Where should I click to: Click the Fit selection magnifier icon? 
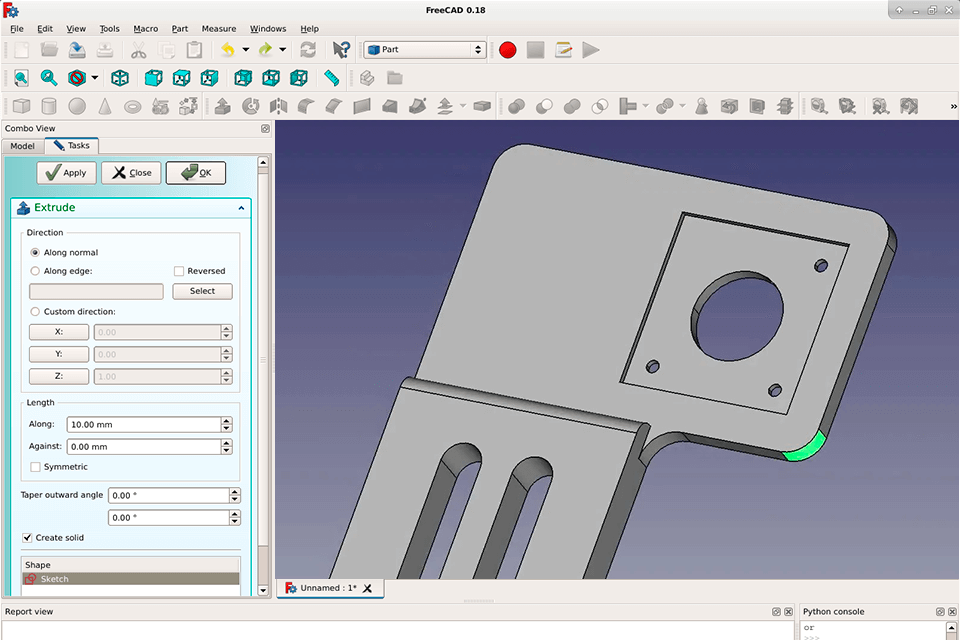[49, 78]
